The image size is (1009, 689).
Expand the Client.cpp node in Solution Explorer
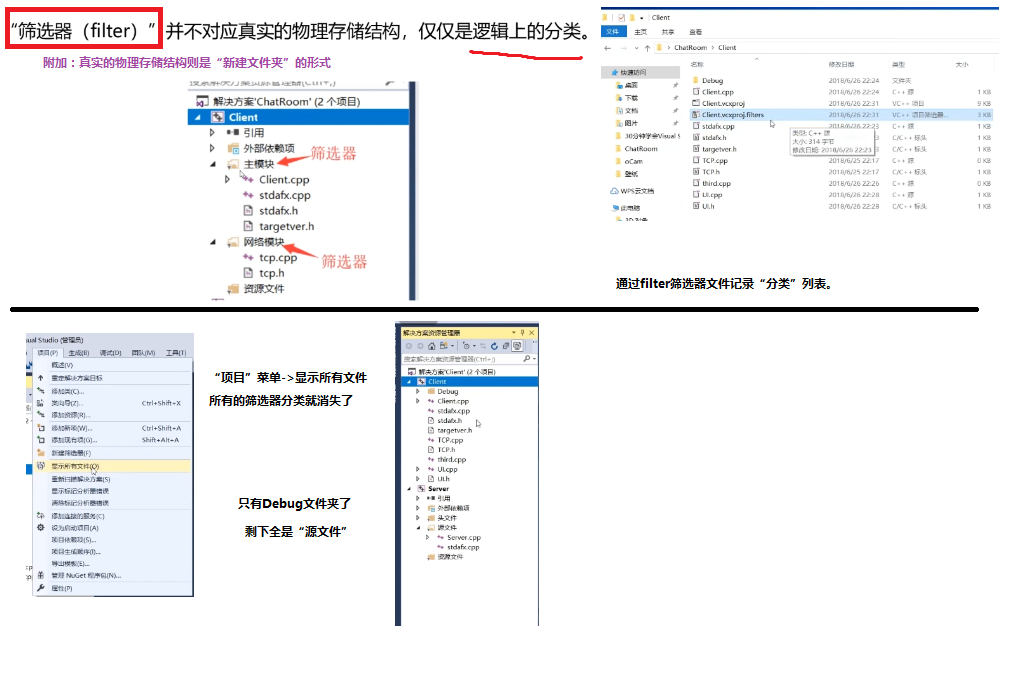point(417,401)
